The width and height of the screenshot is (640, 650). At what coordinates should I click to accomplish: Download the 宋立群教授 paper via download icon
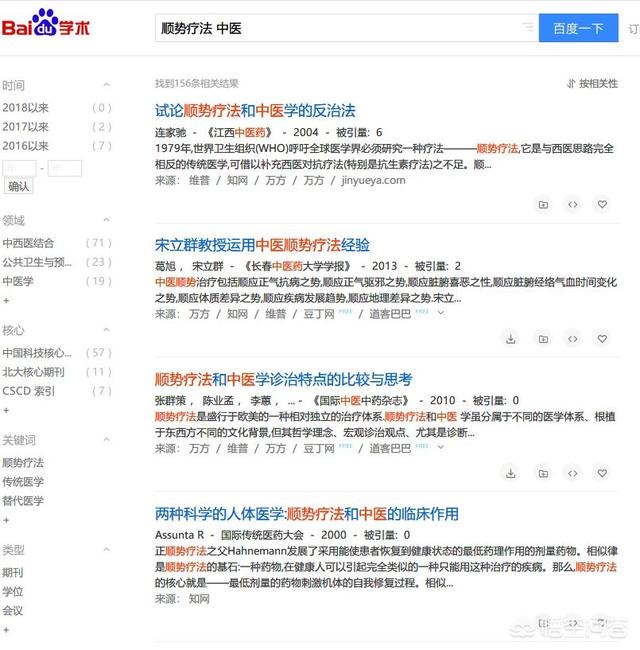coord(511,339)
